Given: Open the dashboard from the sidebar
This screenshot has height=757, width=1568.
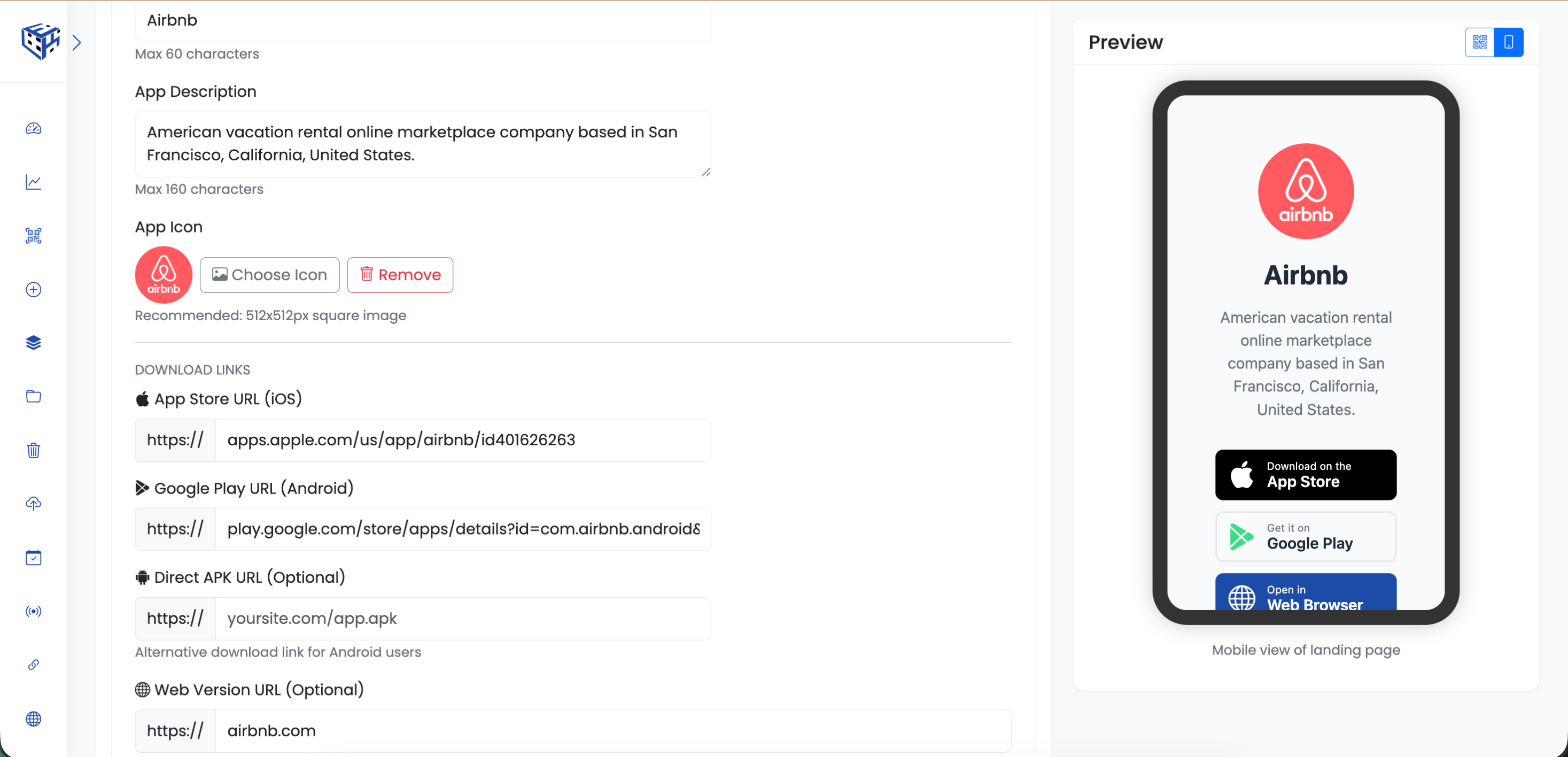Looking at the screenshot, I should [x=34, y=128].
